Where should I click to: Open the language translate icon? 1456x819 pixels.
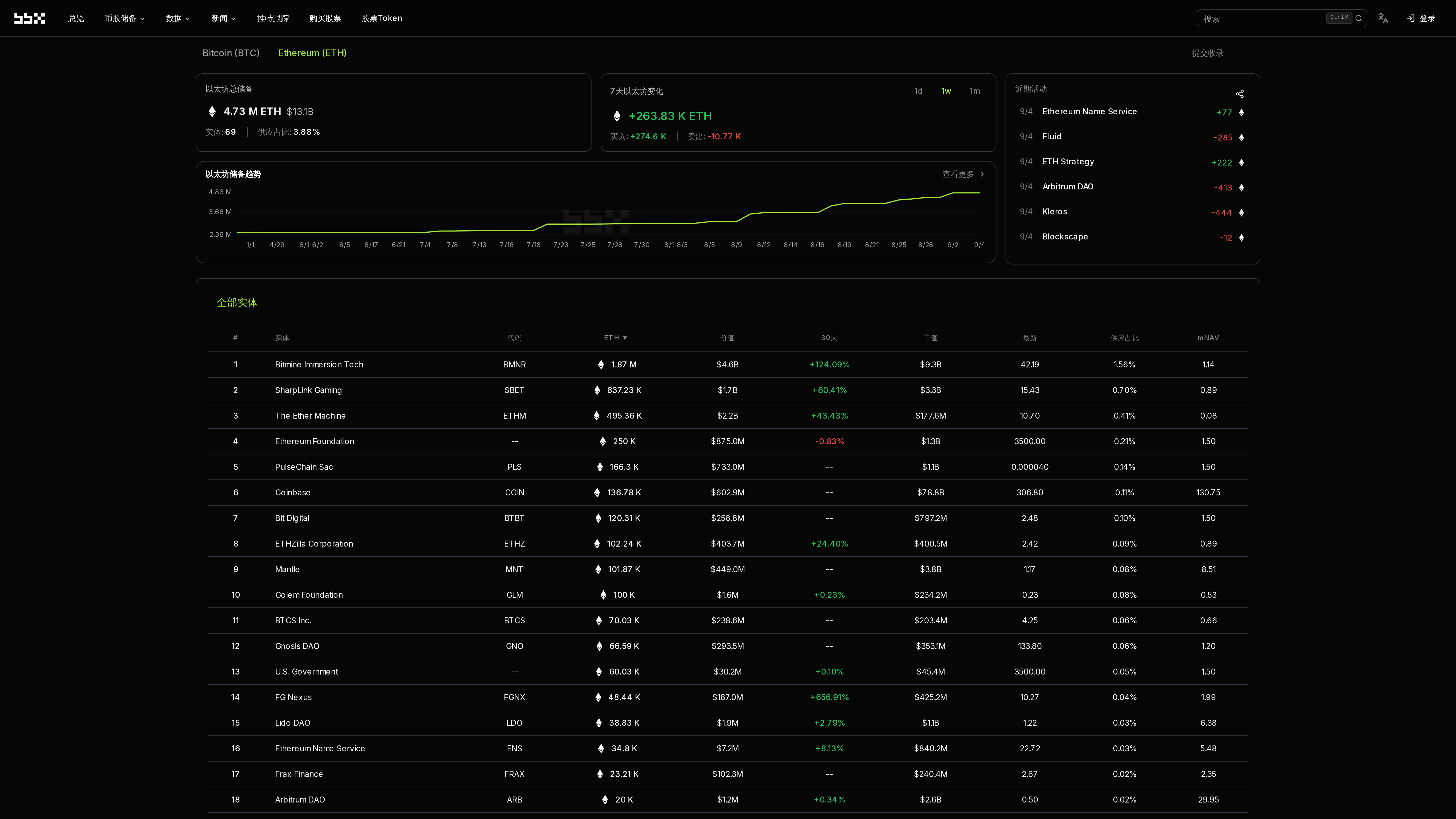pyautogui.click(x=1383, y=18)
